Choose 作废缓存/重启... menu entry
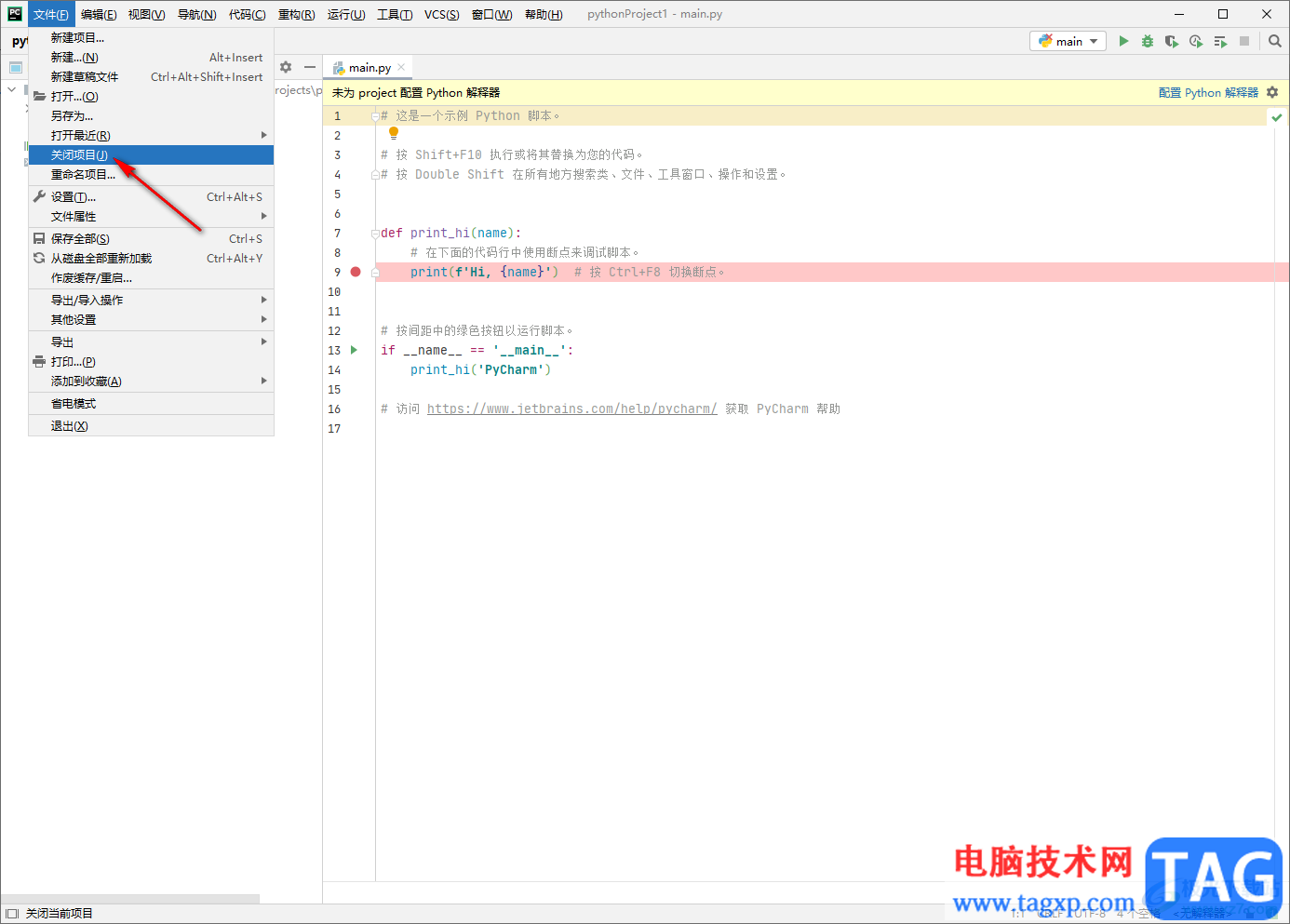1290x924 pixels. point(151,277)
